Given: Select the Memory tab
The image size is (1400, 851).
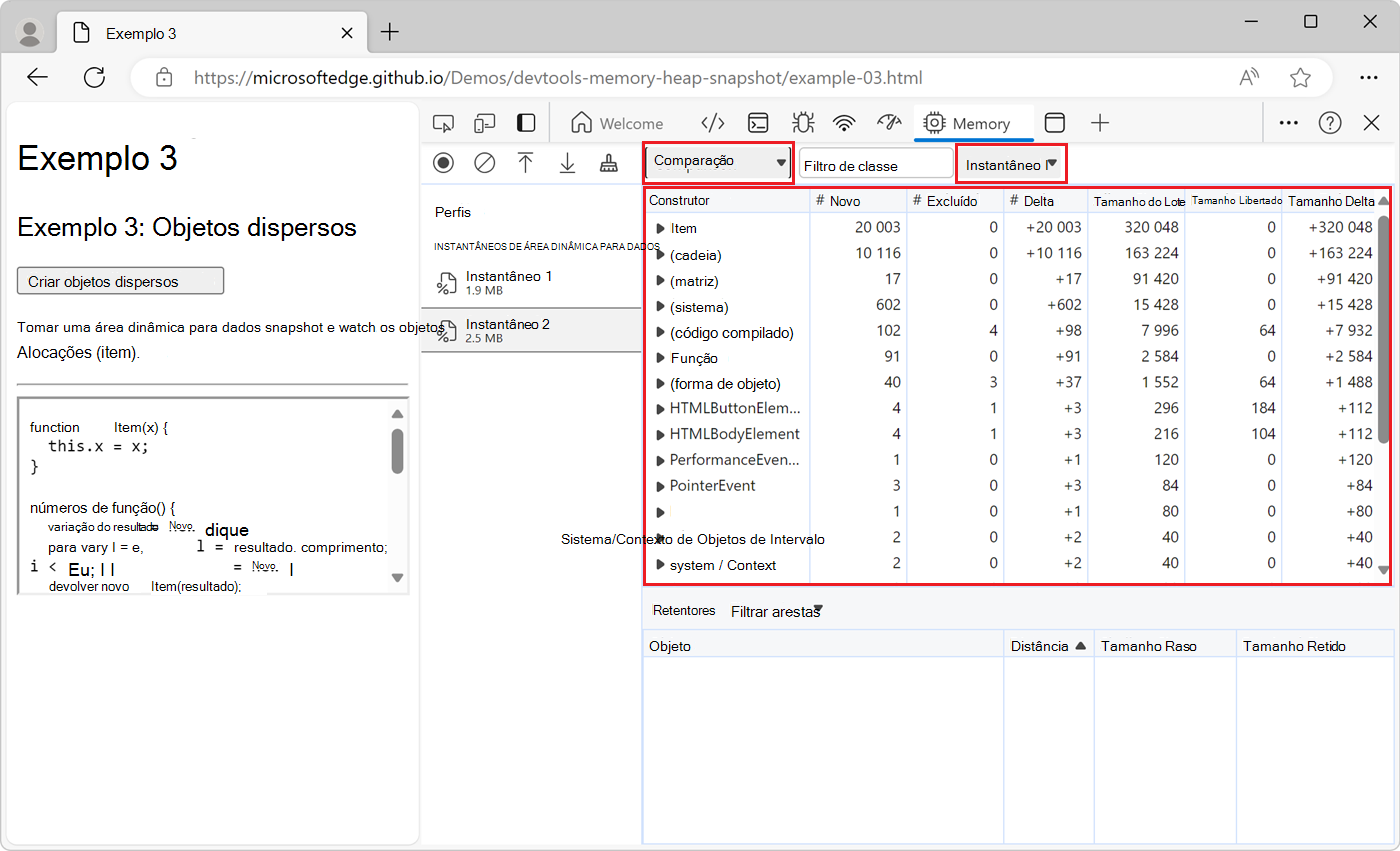Looking at the screenshot, I should point(967,123).
